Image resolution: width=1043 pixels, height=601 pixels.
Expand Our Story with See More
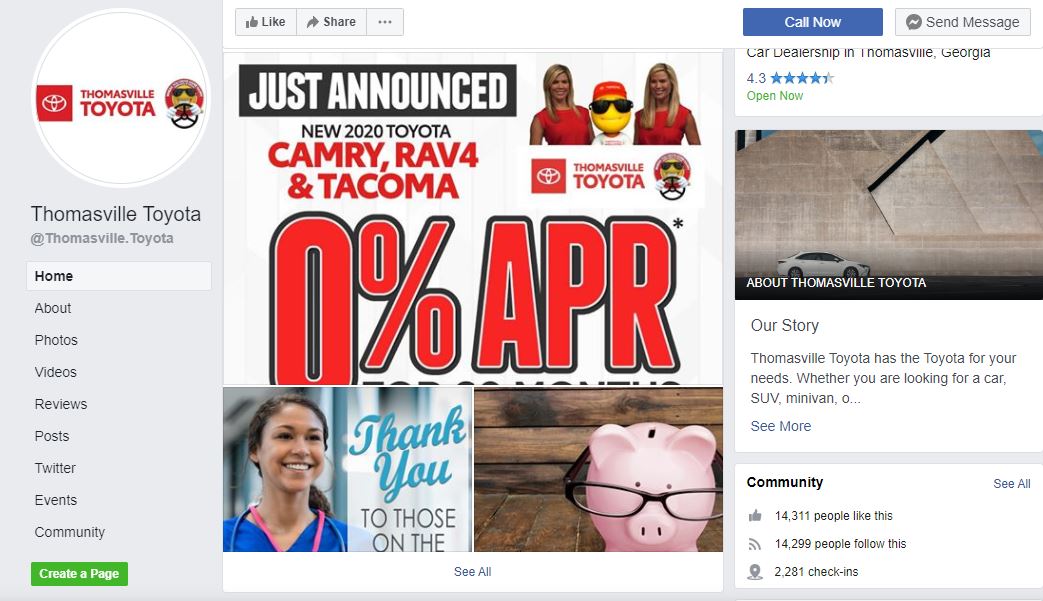click(x=780, y=426)
